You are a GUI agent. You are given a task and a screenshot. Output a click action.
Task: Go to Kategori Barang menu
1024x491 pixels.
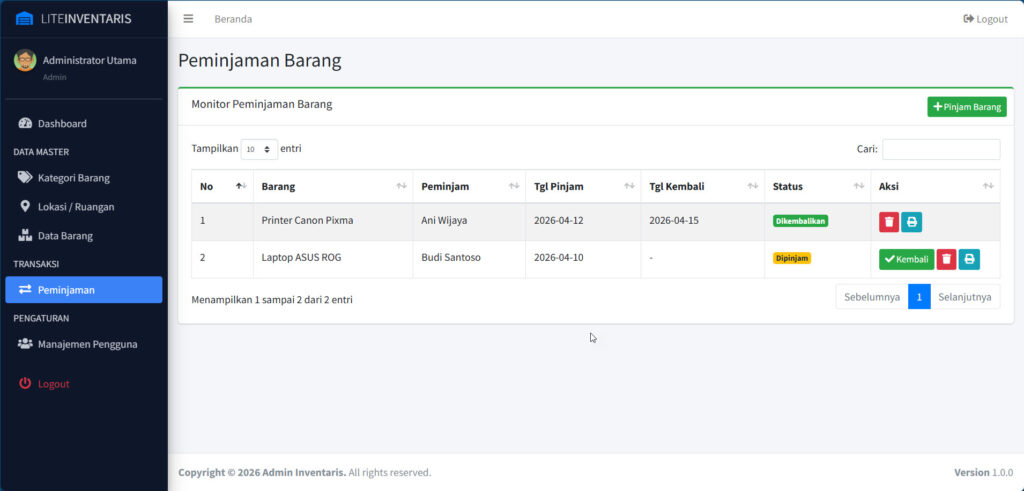[73, 178]
